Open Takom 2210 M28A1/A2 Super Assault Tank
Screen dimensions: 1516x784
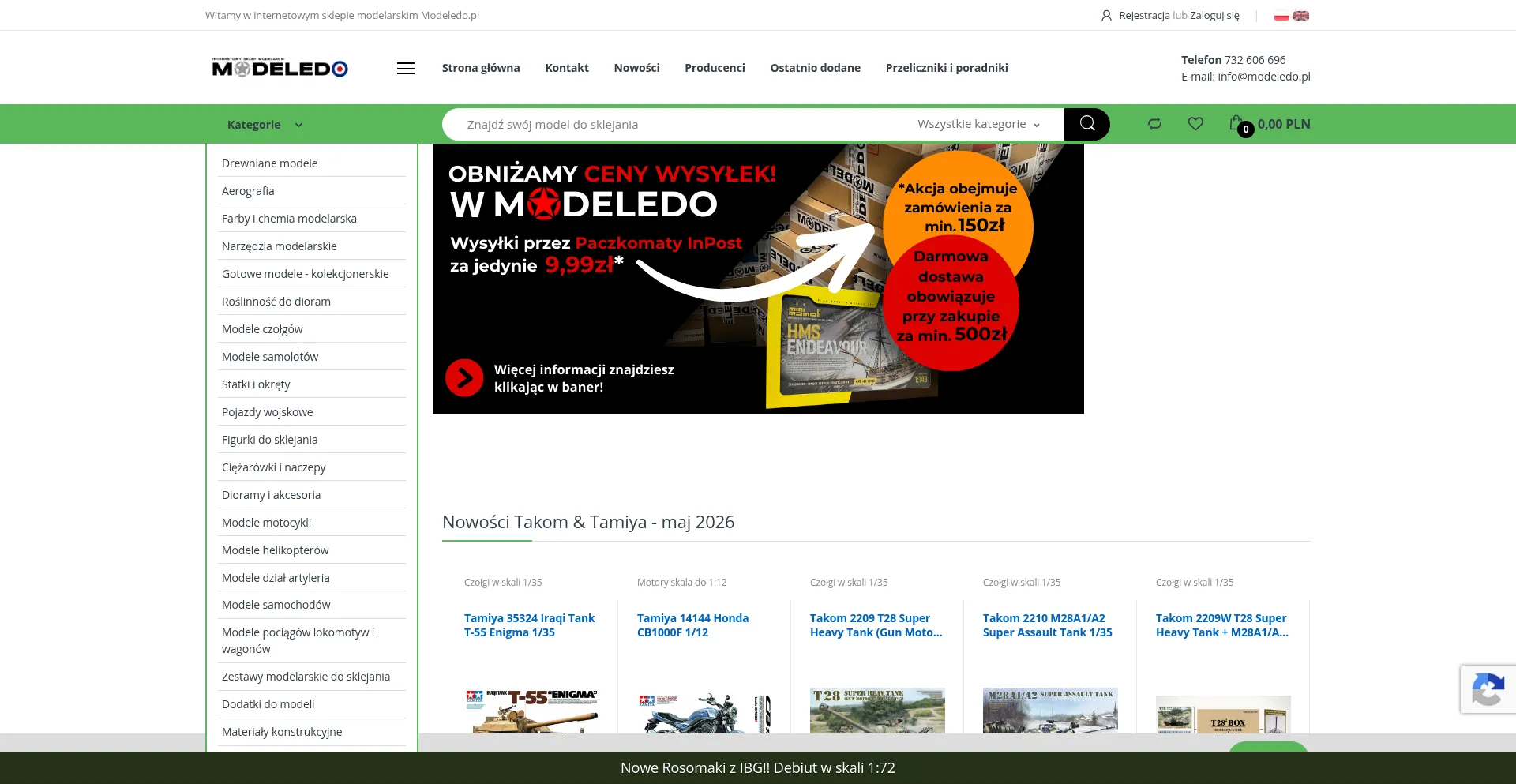pyautogui.click(x=1047, y=625)
